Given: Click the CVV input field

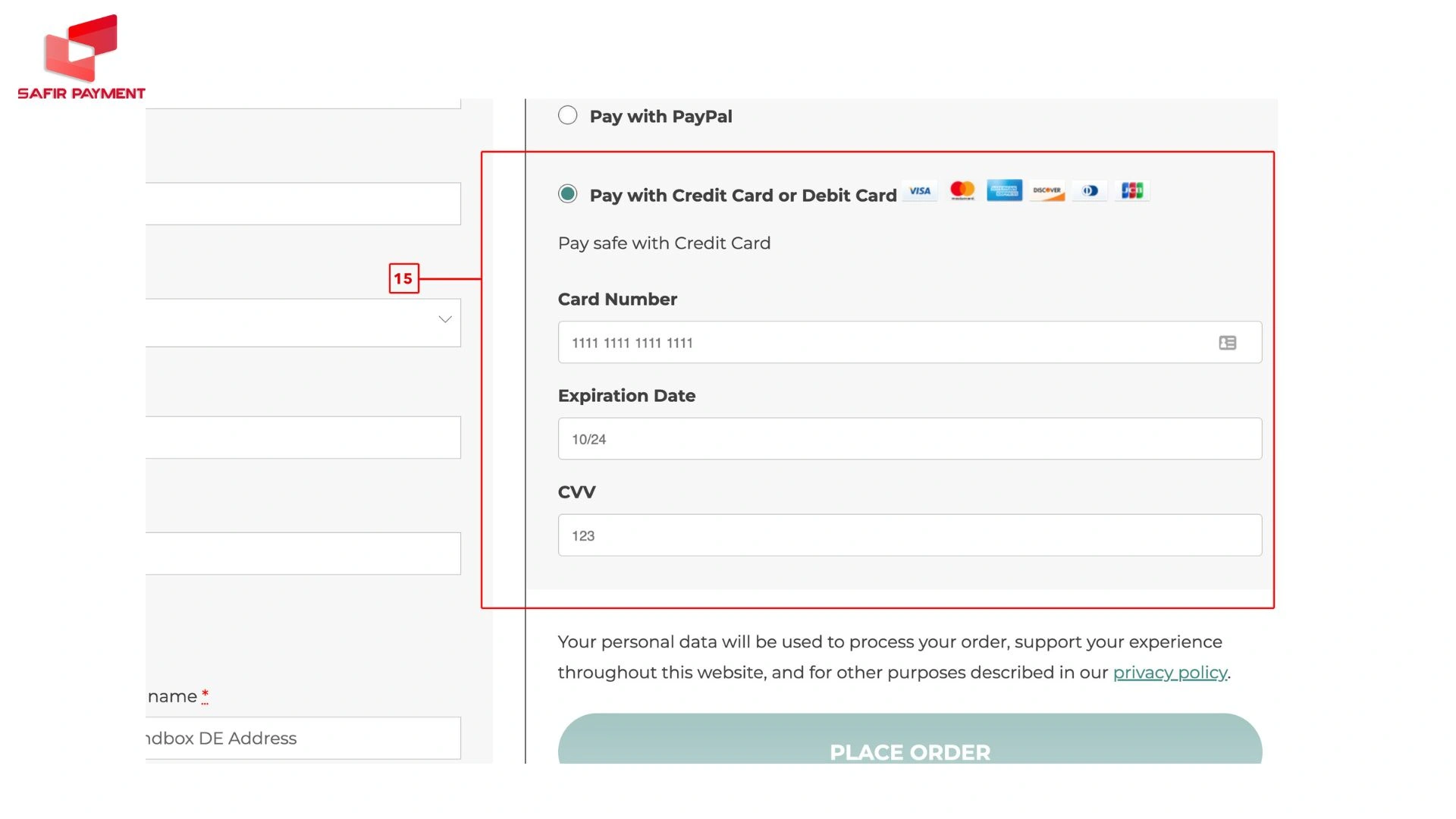Looking at the screenshot, I should (909, 535).
